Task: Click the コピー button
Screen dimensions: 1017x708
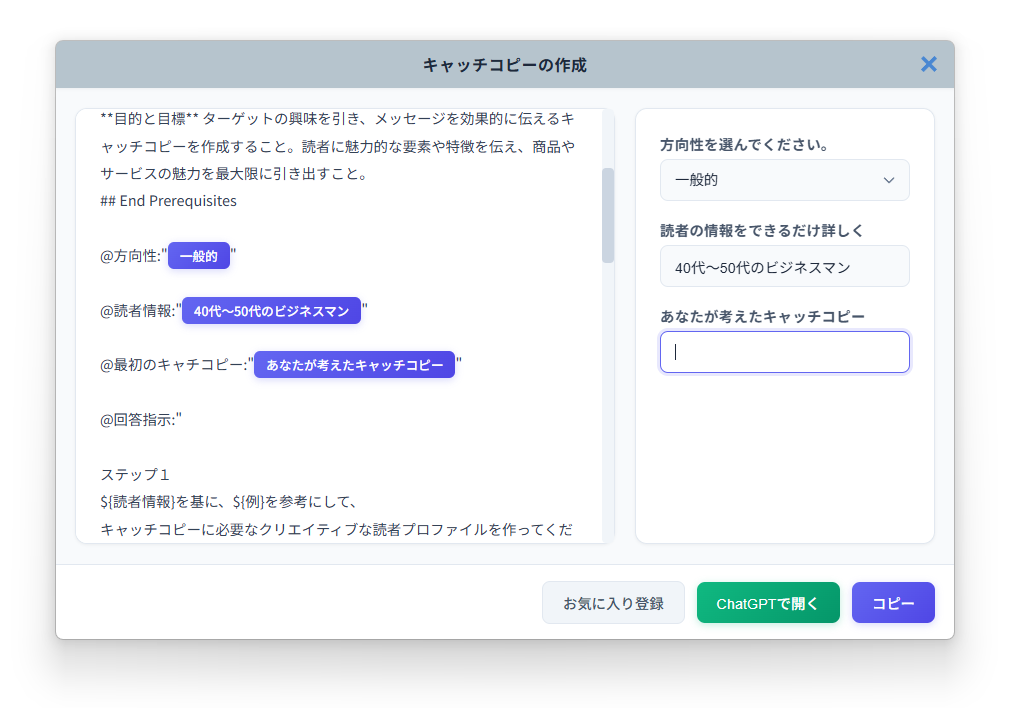Action: pyautogui.click(x=892, y=602)
